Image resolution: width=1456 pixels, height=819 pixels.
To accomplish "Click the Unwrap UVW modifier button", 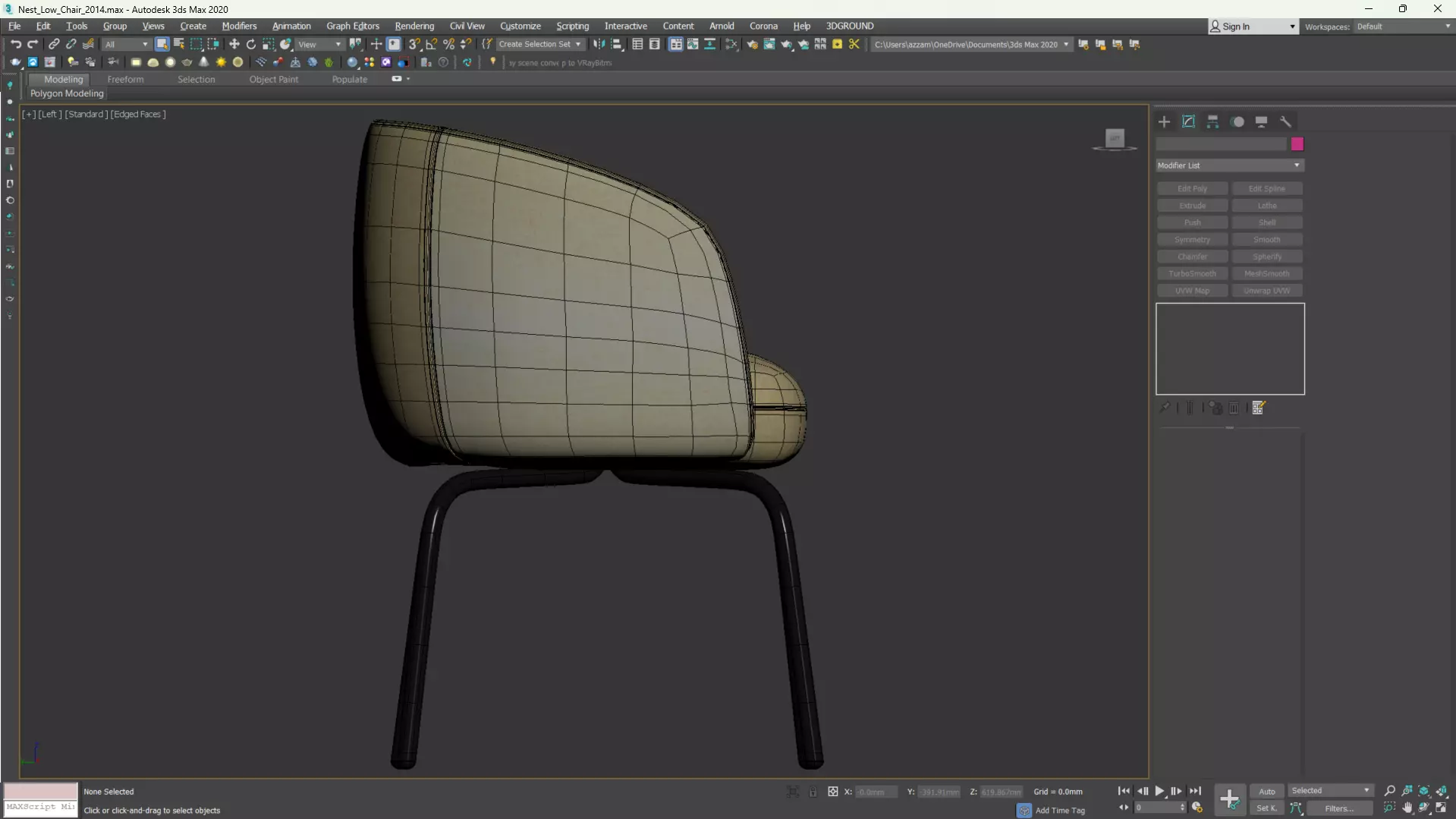I will [1266, 291].
